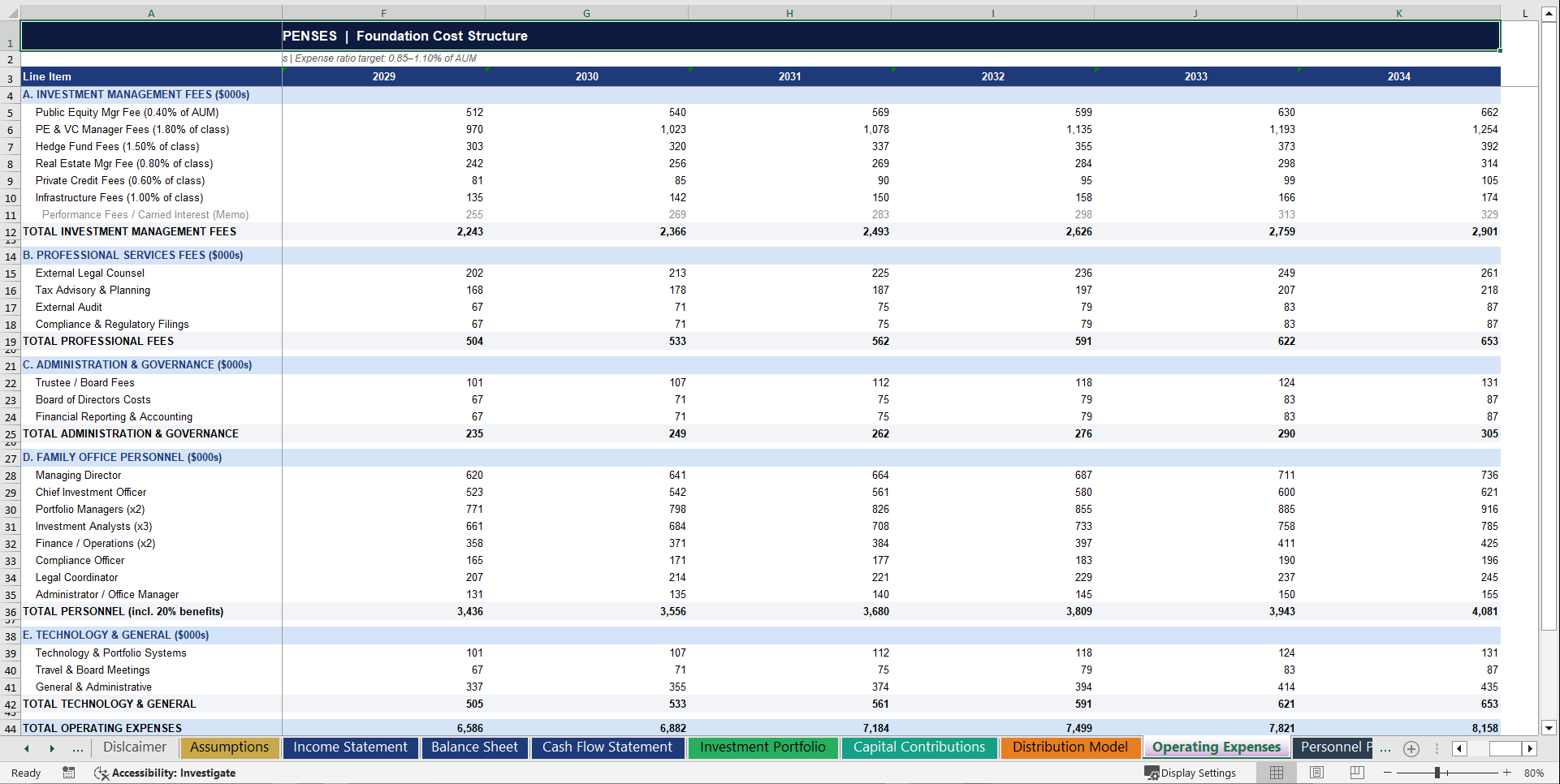The image size is (1560, 784).
Task: Click the macro recording icon beside Ready
Action: tap(69, 773)
